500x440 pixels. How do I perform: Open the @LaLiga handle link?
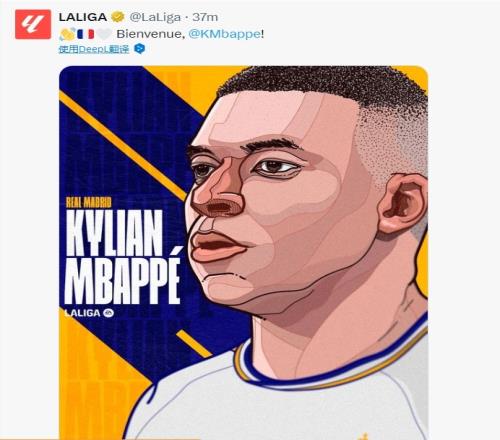pos(155,17)
